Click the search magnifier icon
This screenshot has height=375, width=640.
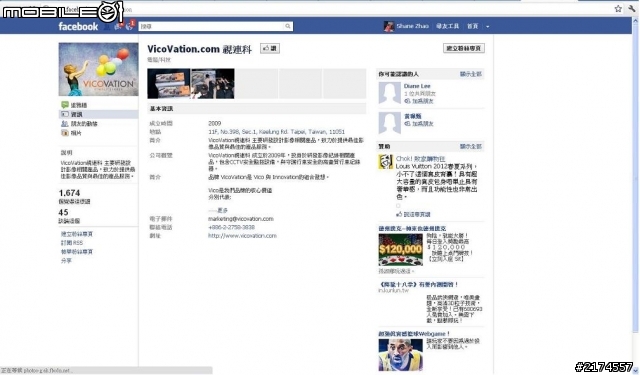pos(288,26)
